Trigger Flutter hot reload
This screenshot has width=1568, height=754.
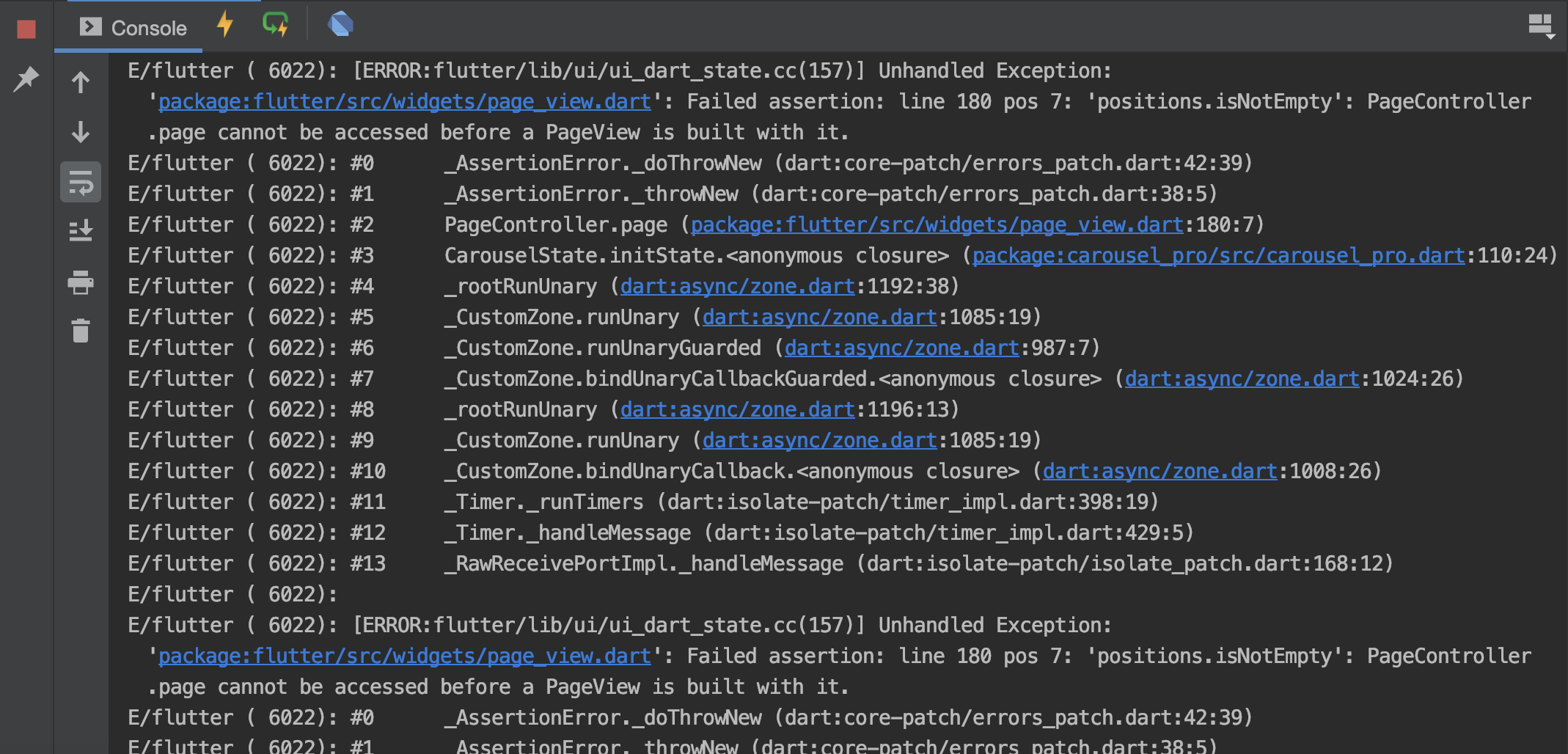pos(224,24)
